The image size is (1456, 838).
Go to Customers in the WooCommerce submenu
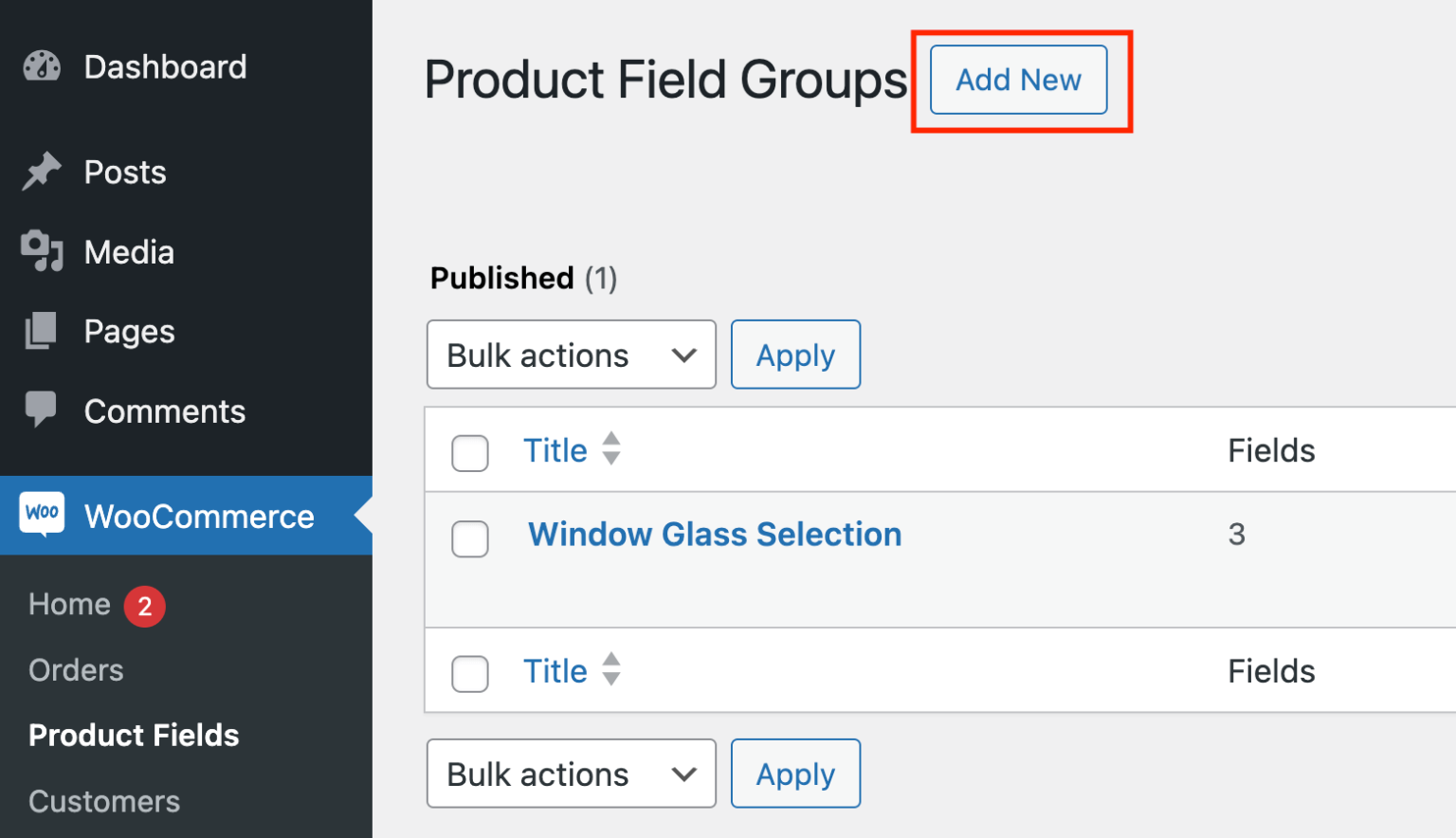coord(104,801)
